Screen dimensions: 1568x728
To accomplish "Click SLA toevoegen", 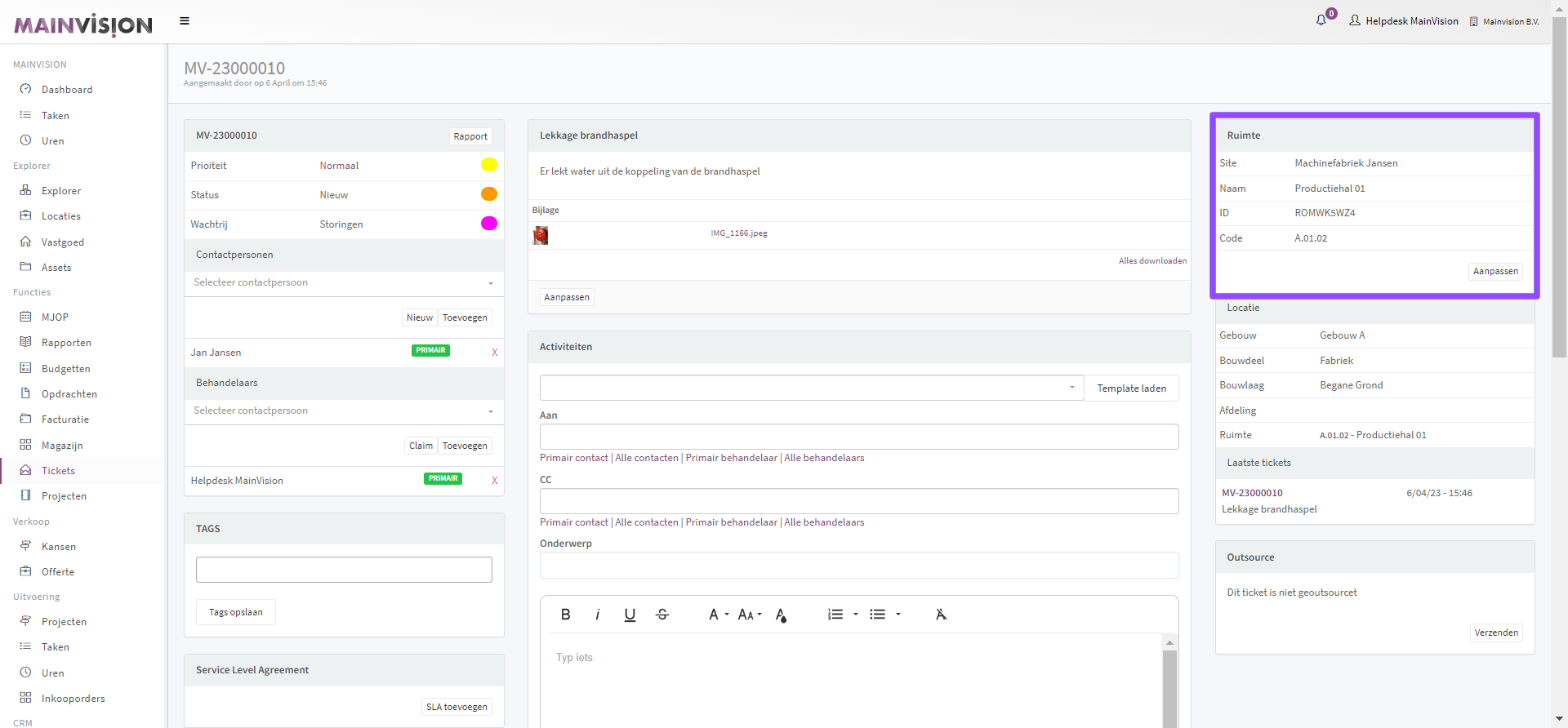I will 457,707.
